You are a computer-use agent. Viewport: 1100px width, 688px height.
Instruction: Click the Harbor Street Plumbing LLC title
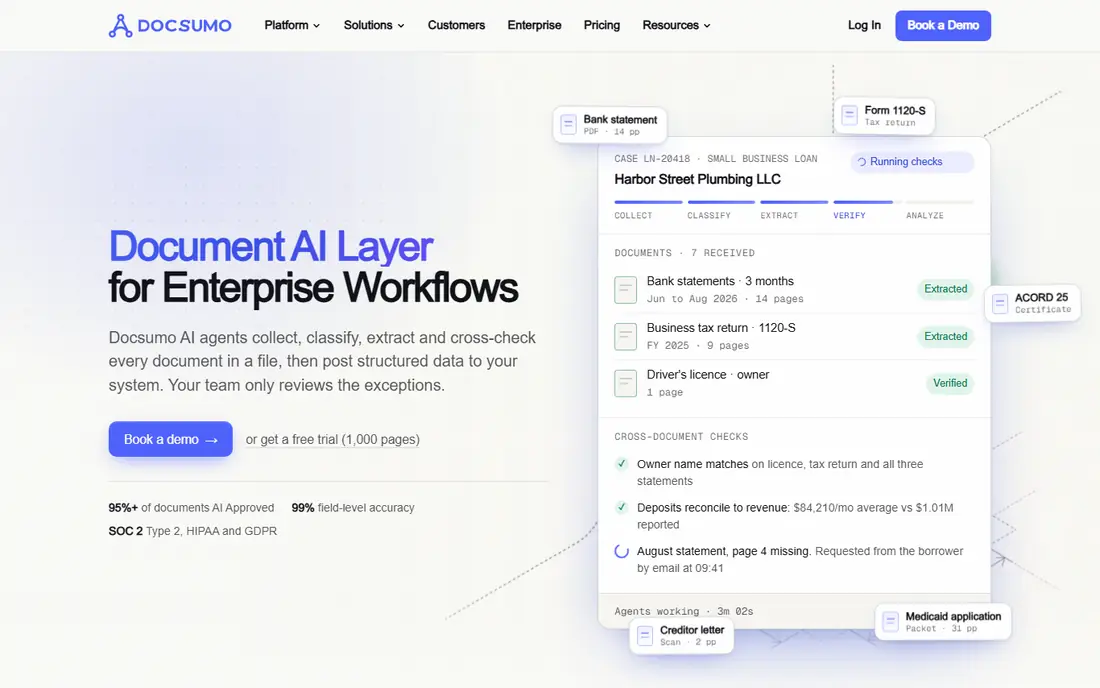[697, 180]
